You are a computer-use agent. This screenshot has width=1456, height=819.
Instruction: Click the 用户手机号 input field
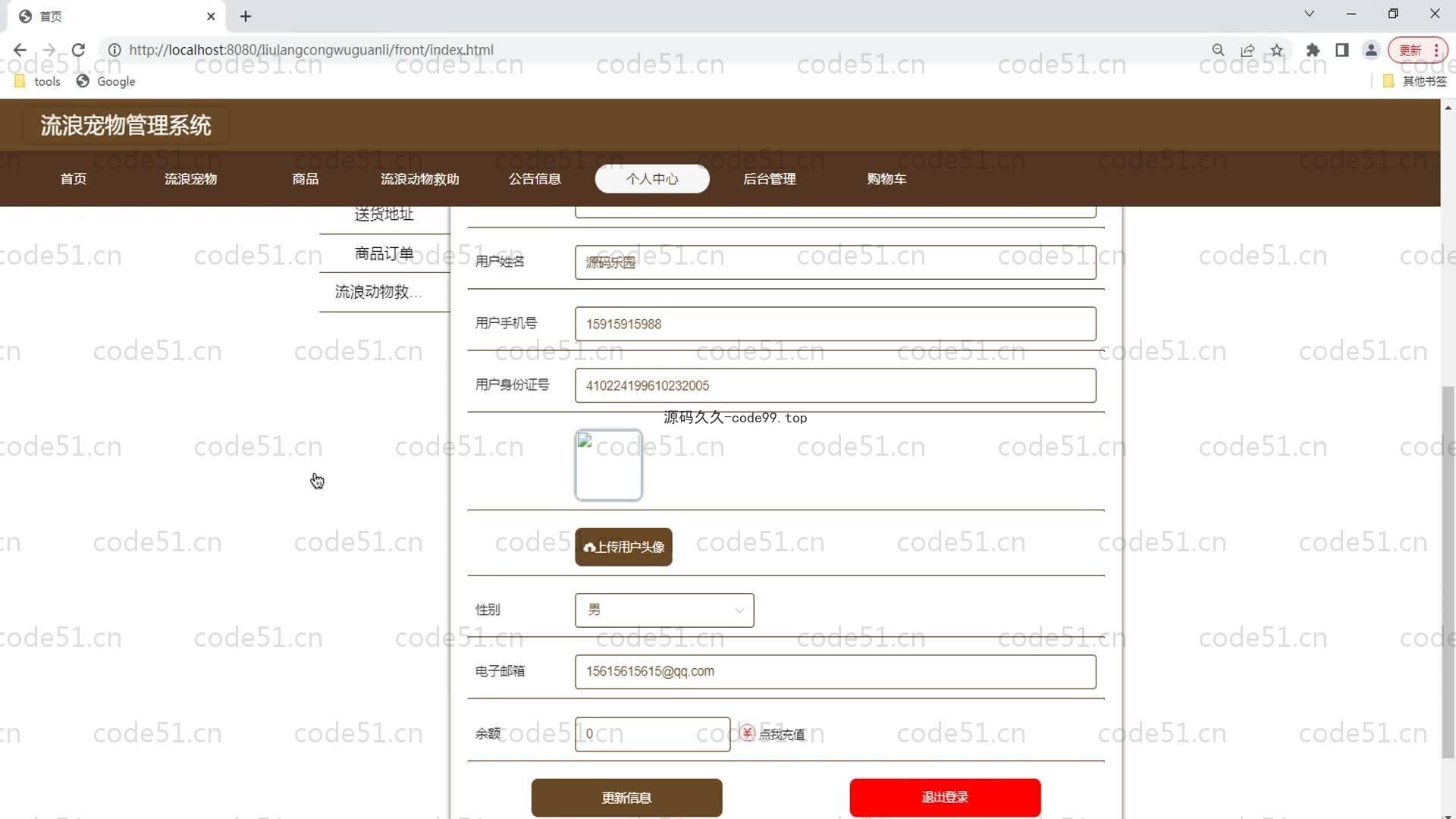(x=835, y=324)
